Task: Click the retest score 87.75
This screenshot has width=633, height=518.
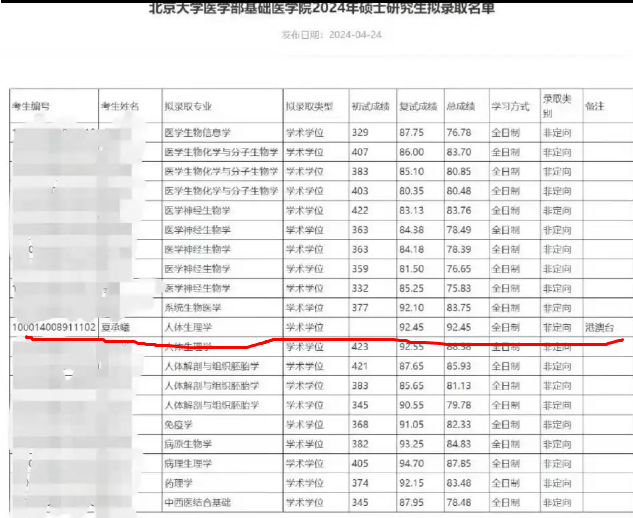Action: coord(411,133)
